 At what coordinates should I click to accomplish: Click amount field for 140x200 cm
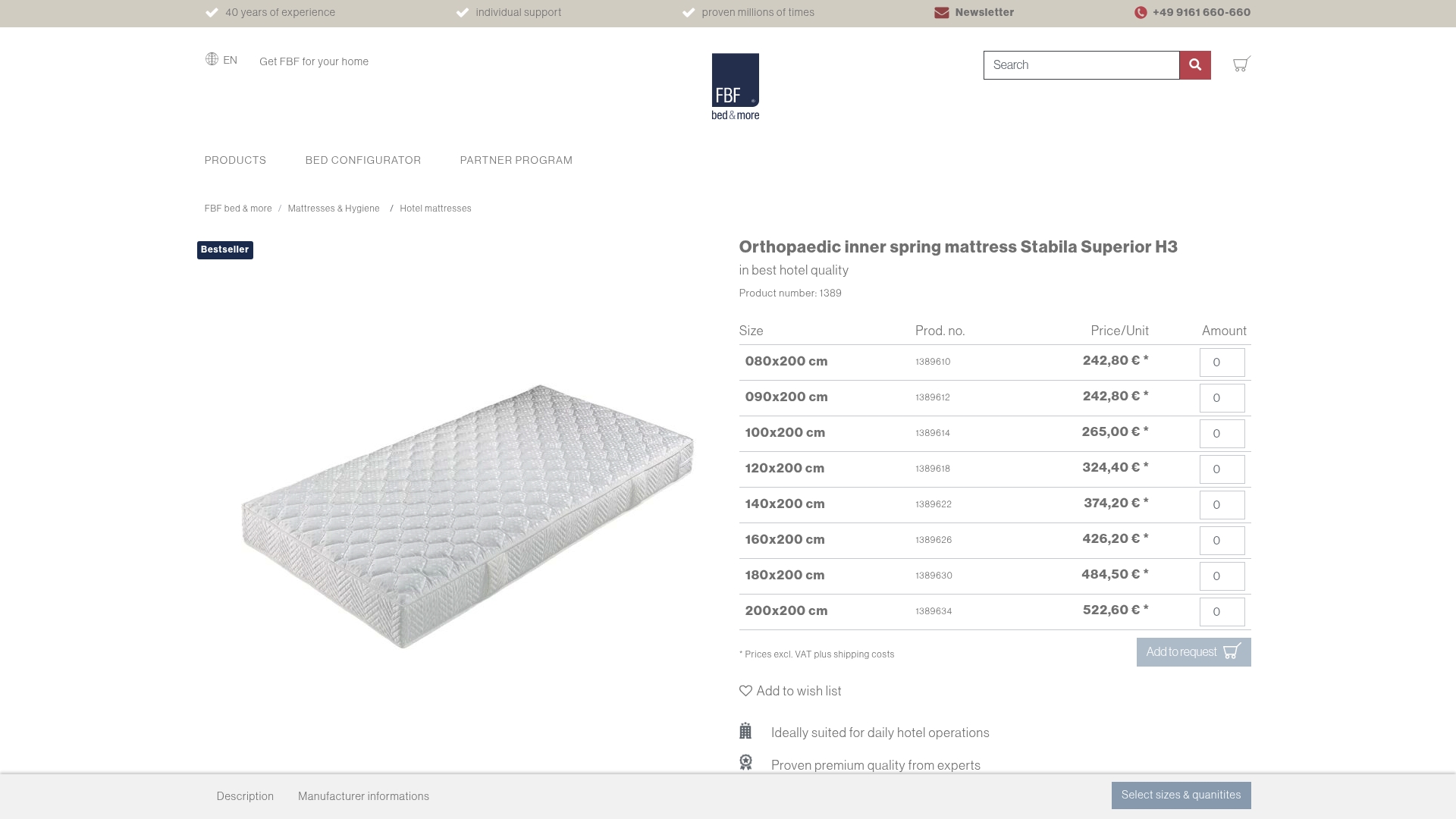coord(1222,505)
